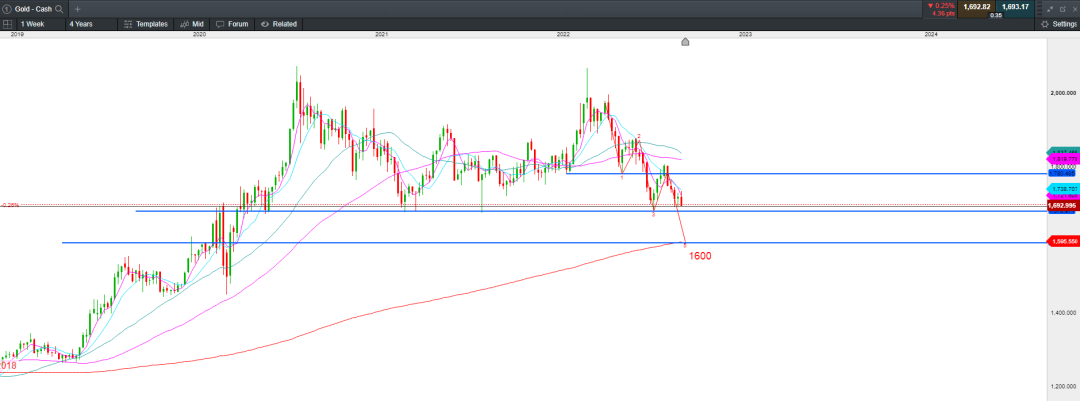Click the 2,000.000 price axis label

pyautogui.click(x=1063, y=92)
